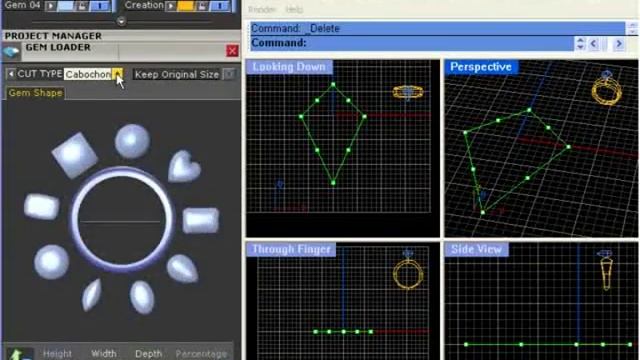The width and height of the screenshot is (640, 360).
Task: Select the round cabochon shape at the top
Action: [x=132, y=141]
